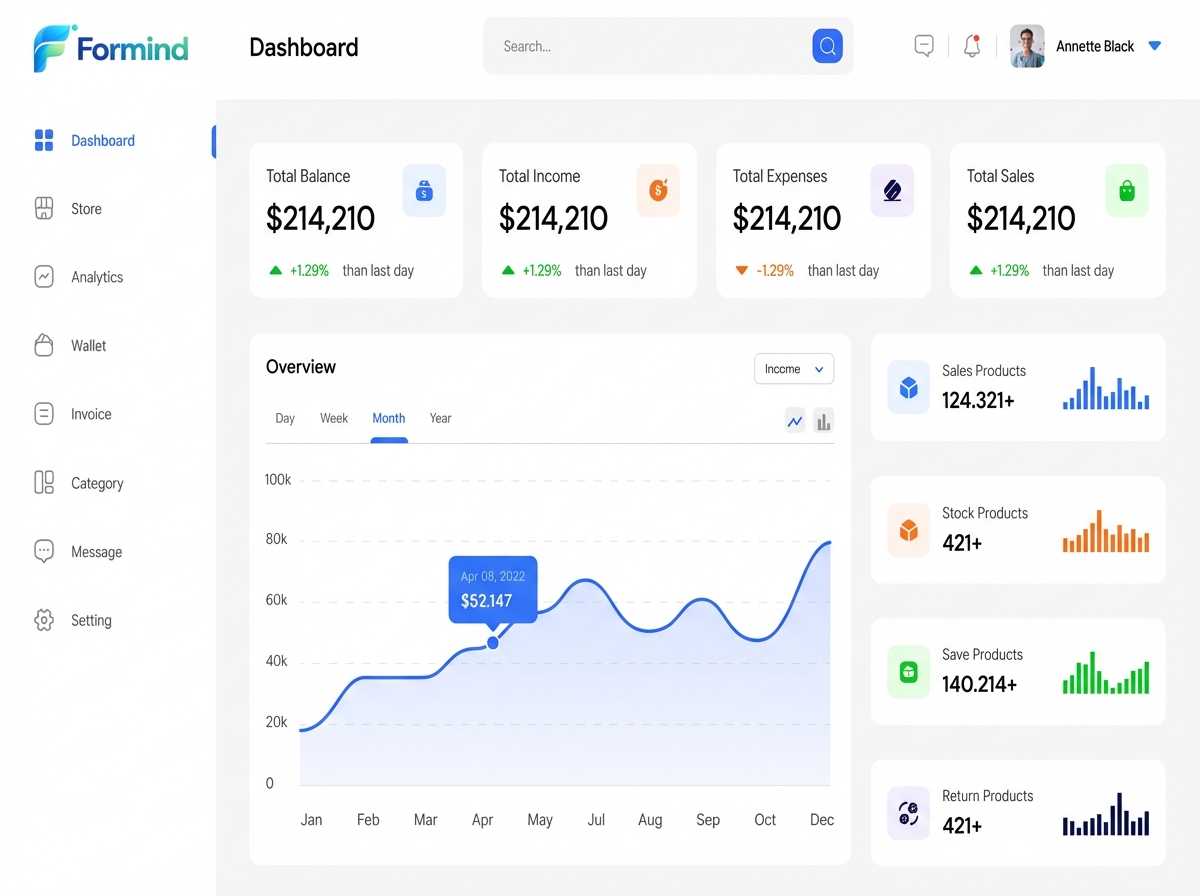The image size is (1200, 896).
Task: Click the Store sidebar icon
Action: pos(44,209)
